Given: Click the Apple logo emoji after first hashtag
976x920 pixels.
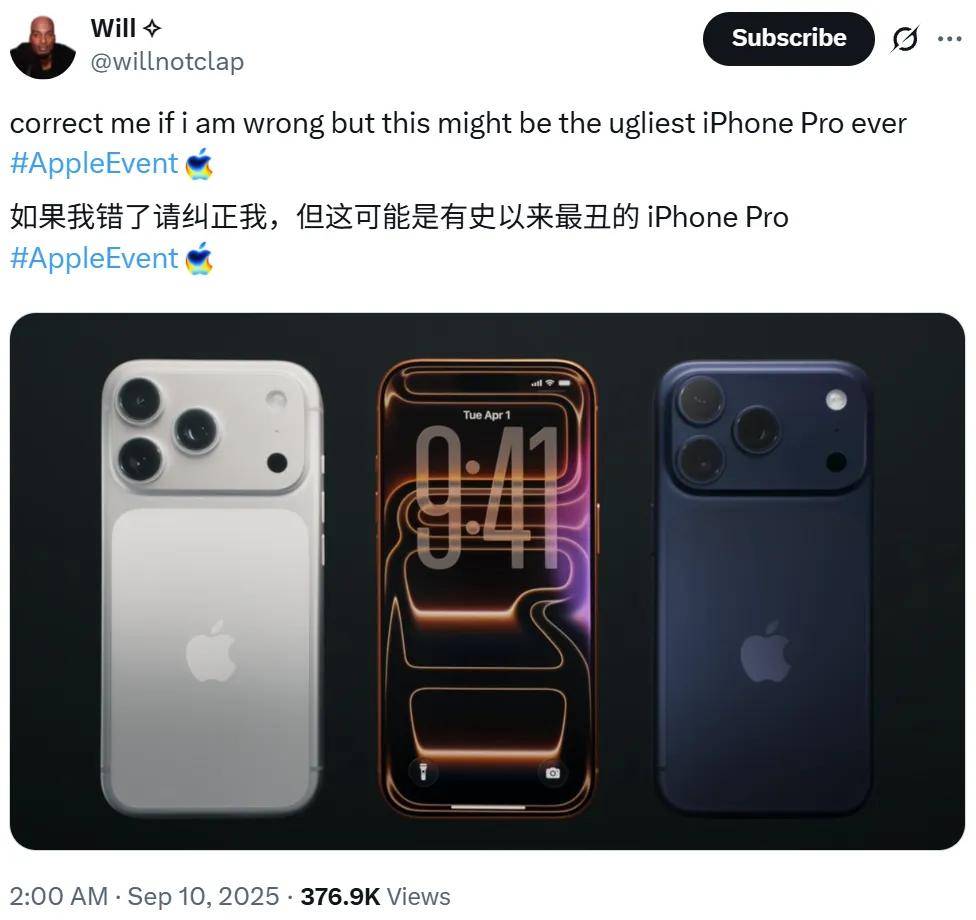Looking at the screenshot, I should click(x=199, y=164).
